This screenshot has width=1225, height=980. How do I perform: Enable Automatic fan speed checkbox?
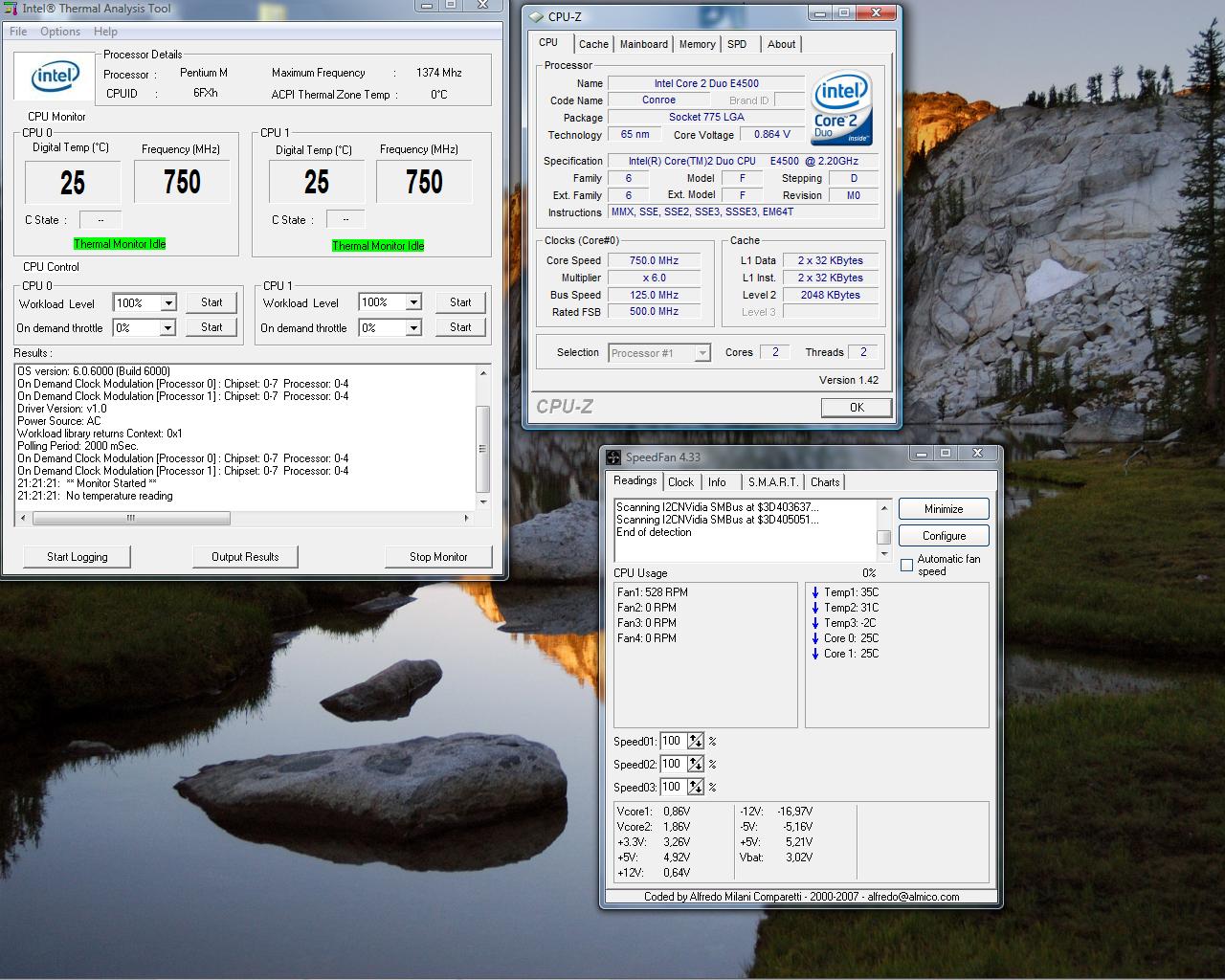coord(906,565)
